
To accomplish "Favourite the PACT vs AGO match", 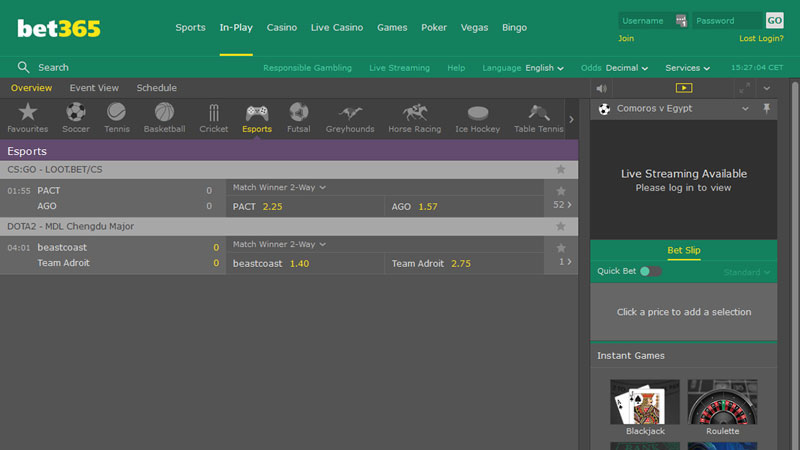I will 561,191.
